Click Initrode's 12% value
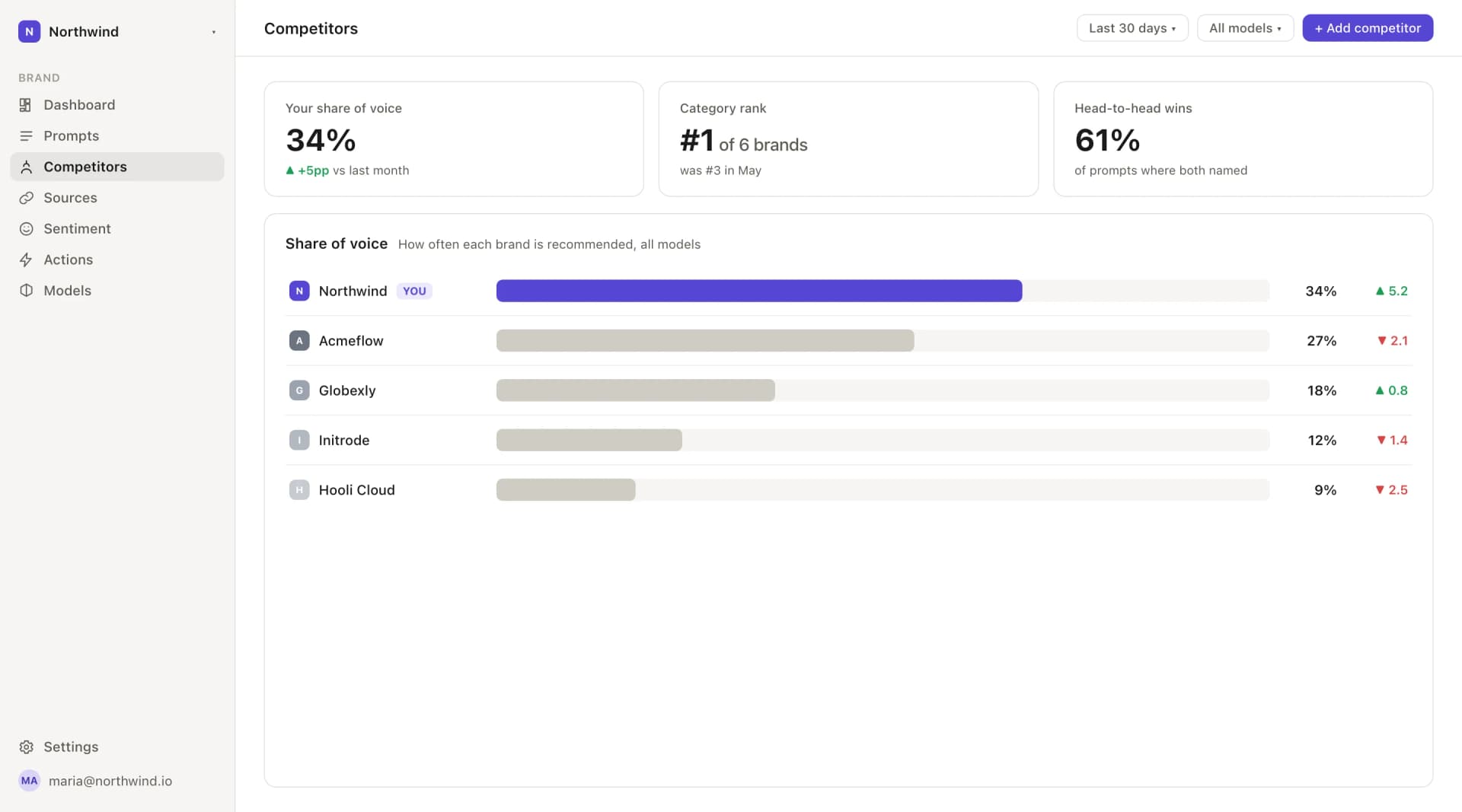Screen dimensions: 1462x812 point(1322,440)
